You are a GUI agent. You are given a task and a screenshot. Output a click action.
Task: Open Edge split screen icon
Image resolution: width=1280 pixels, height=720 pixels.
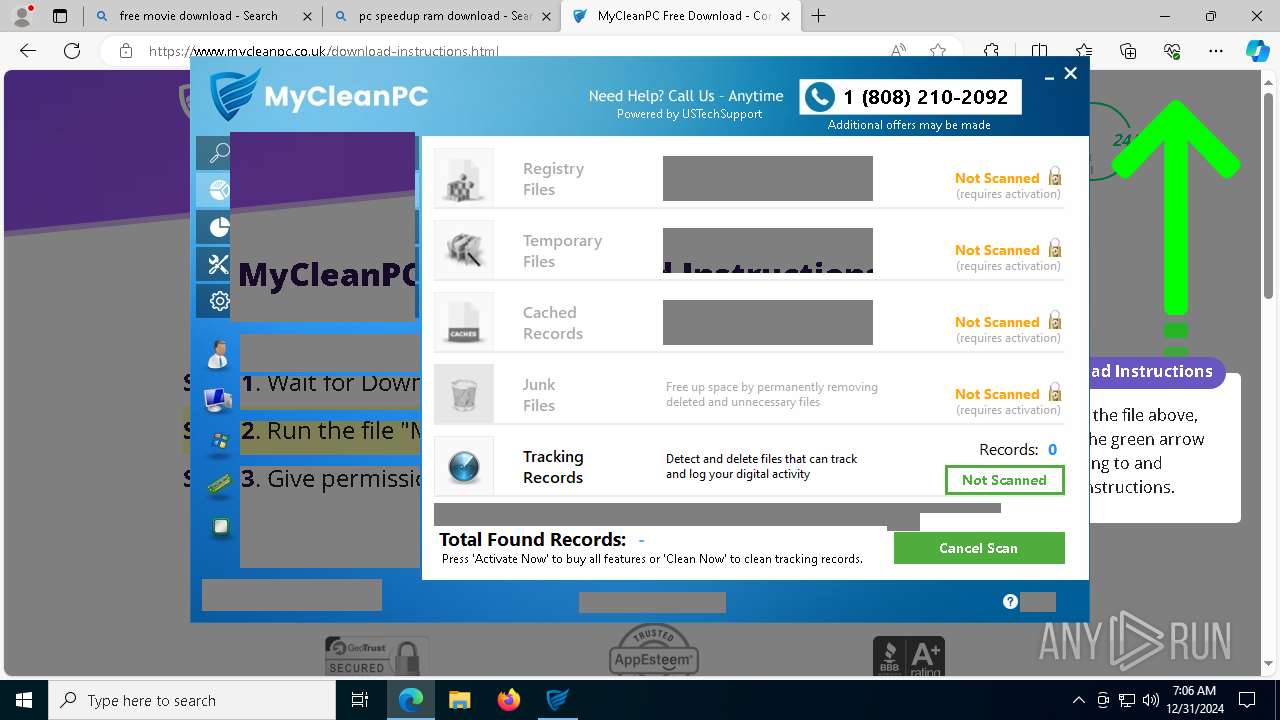[x=1039, y=51]
